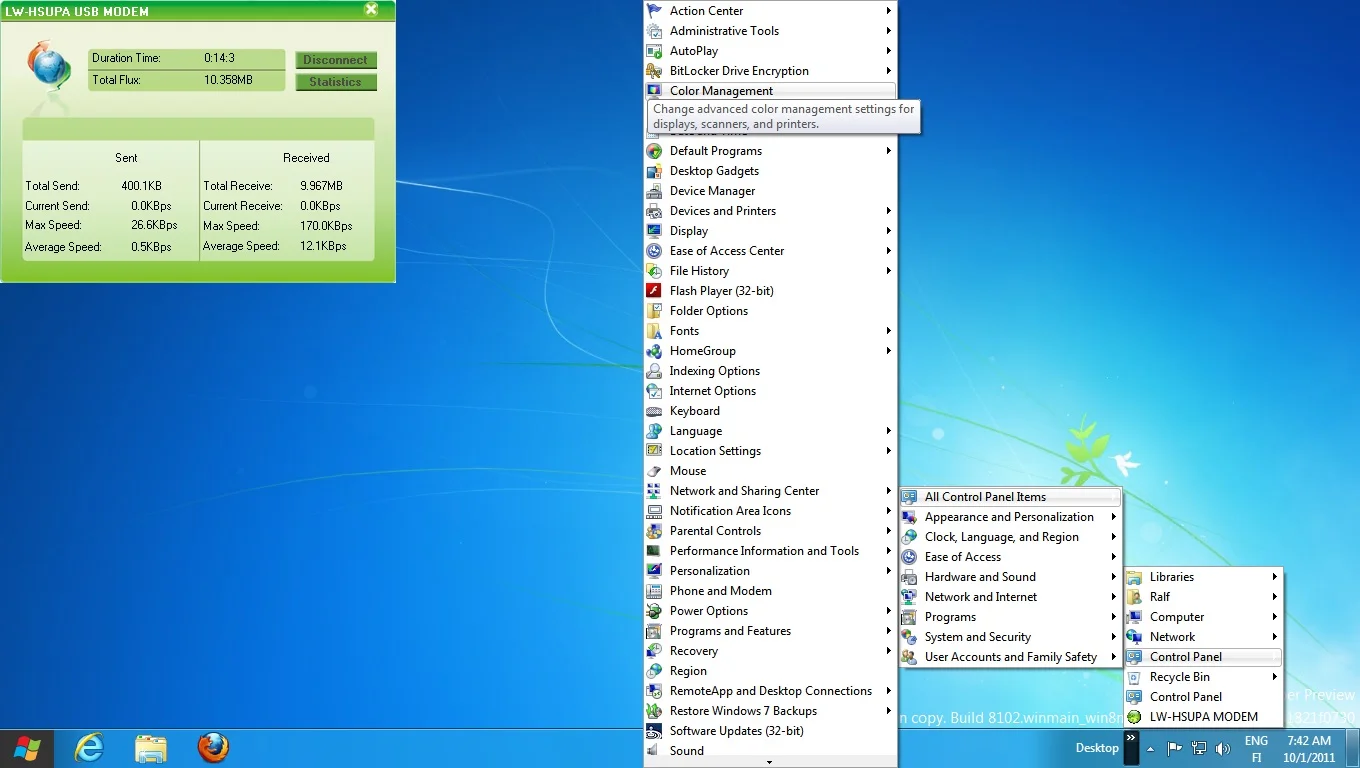Viewport: 1360px width, 768px height.
Task: Click the Action Center flag tray icon
Action: pyautogui.click(x=1175, y=748)
